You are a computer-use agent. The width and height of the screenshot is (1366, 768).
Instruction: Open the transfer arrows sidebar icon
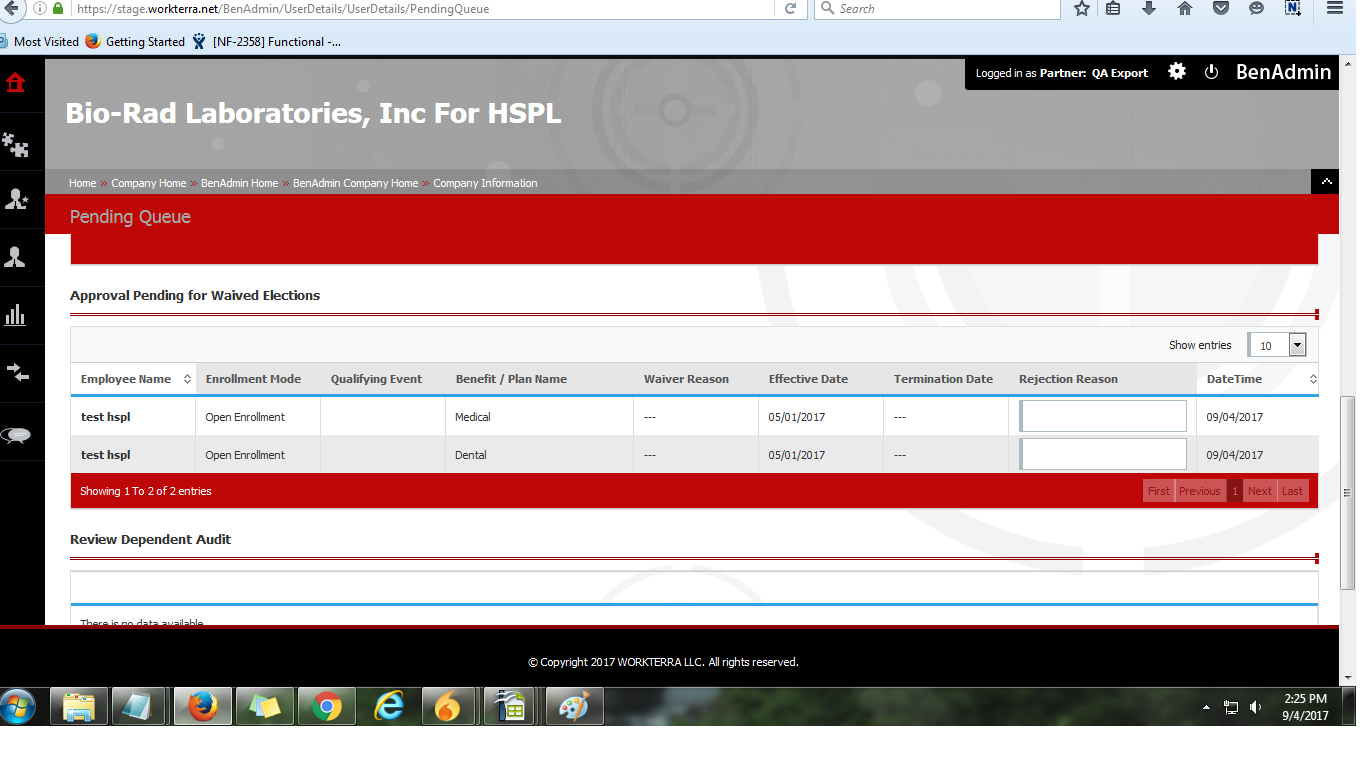click(x=16, y=373)
